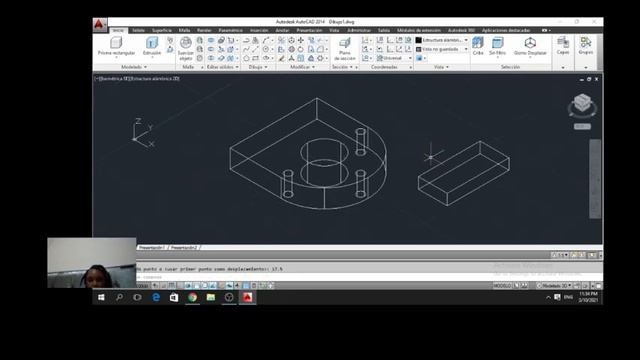Click the ENG language indicator in tray
The height and width of the screenshot is (360, 640).
[x=568, y=298]
